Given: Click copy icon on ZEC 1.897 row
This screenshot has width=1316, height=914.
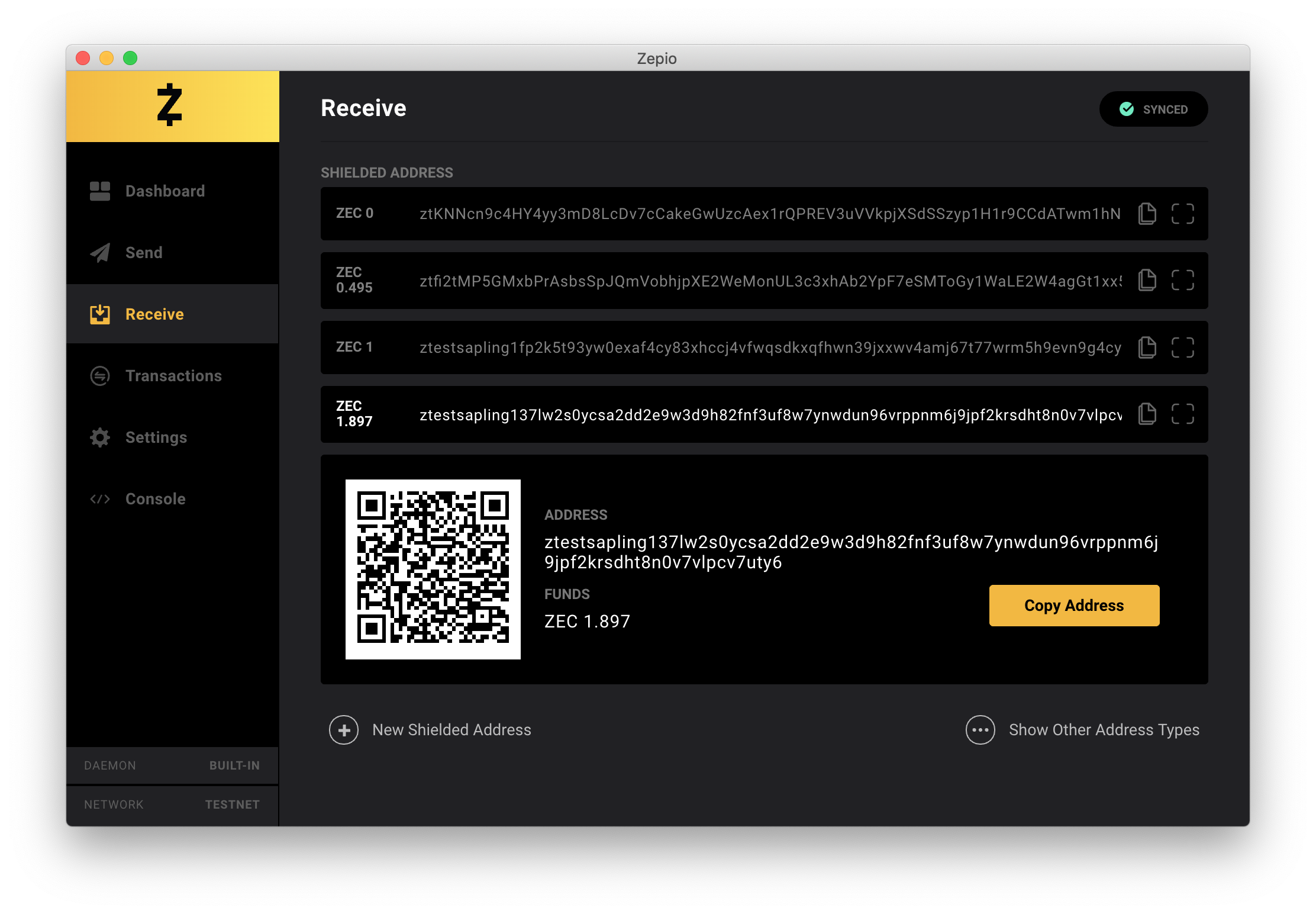Looking at the screenshot, I should pos(1147,414).
